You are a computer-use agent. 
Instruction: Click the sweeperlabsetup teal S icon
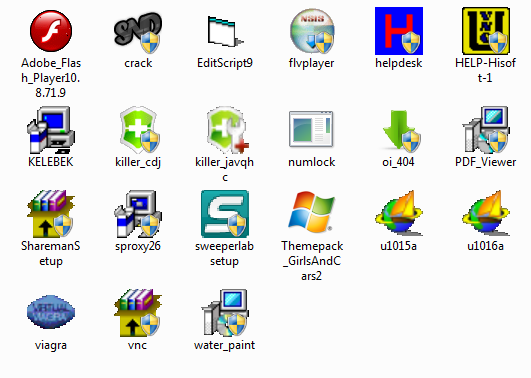click(x=225, y=214)
